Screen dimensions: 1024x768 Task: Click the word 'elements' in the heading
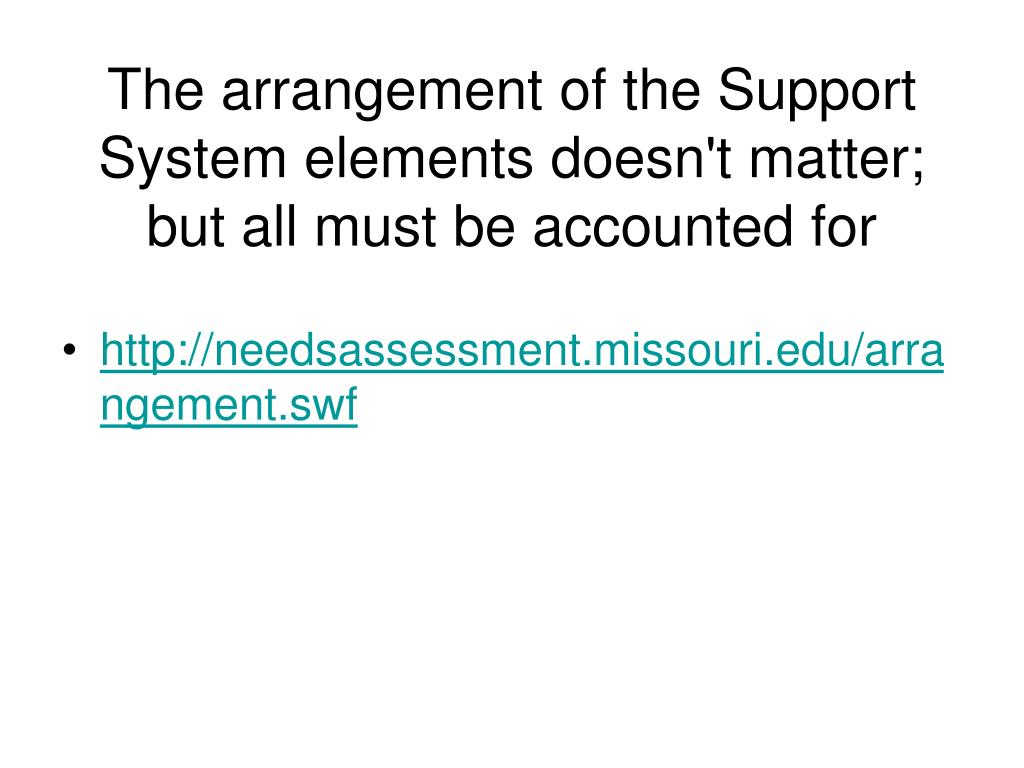point(419,159)
